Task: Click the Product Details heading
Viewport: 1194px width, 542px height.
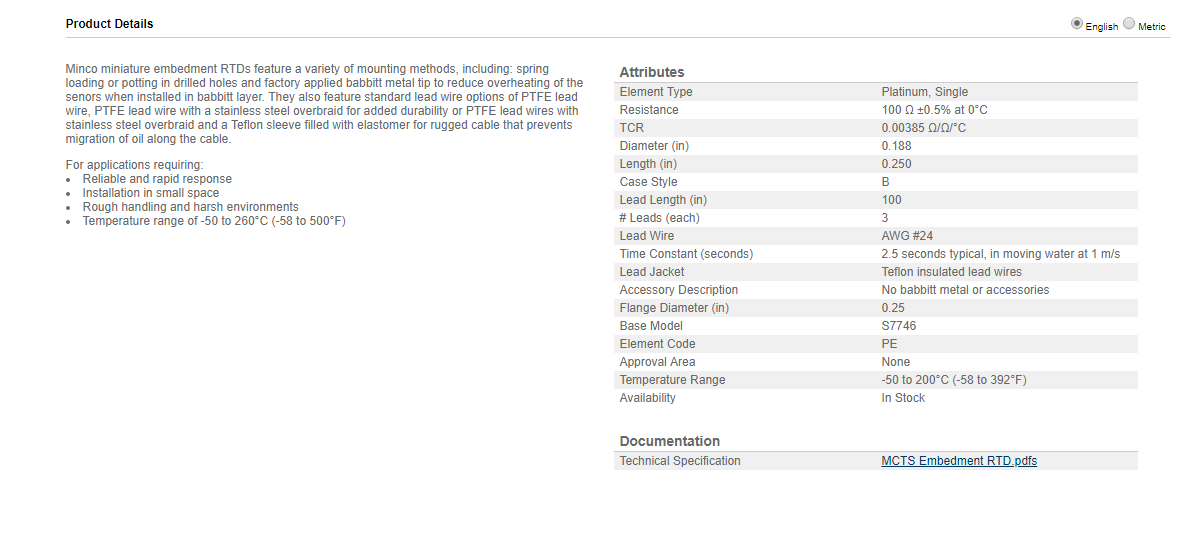Action: click(x=110, y=24)
